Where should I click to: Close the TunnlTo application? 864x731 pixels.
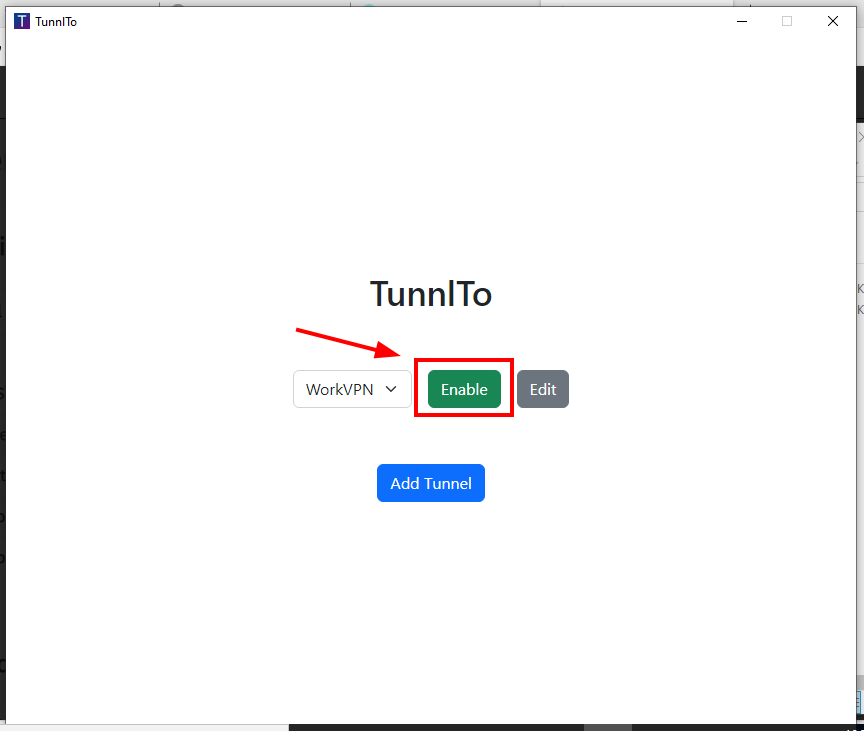coord(832,21)
